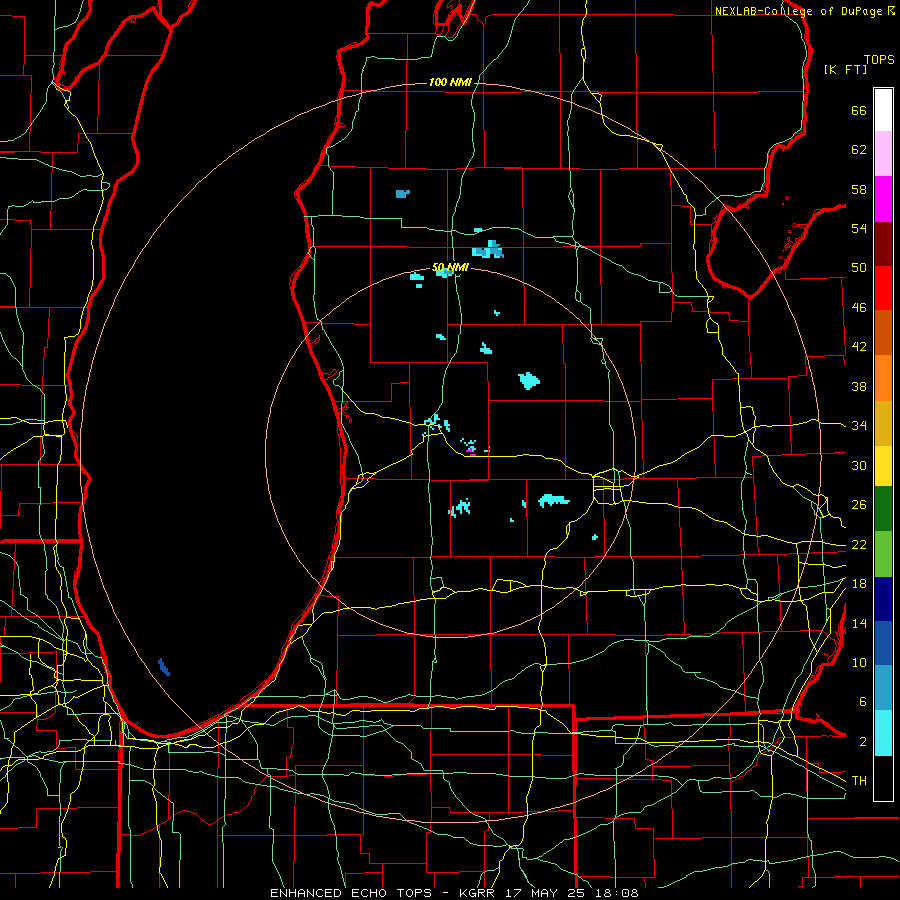Click legend value label 58

point(859,189)
